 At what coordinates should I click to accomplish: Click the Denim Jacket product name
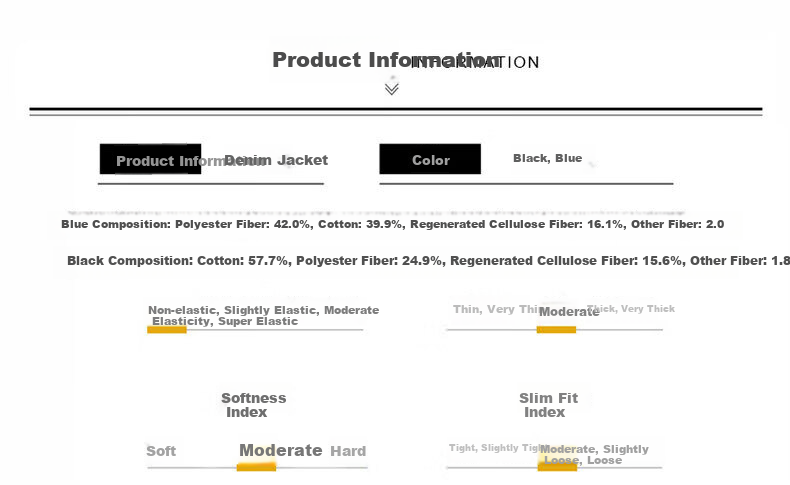[x=277, y=160]
